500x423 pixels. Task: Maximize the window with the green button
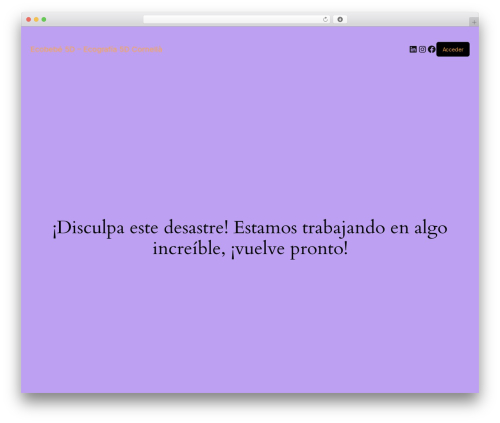(44, 19)
